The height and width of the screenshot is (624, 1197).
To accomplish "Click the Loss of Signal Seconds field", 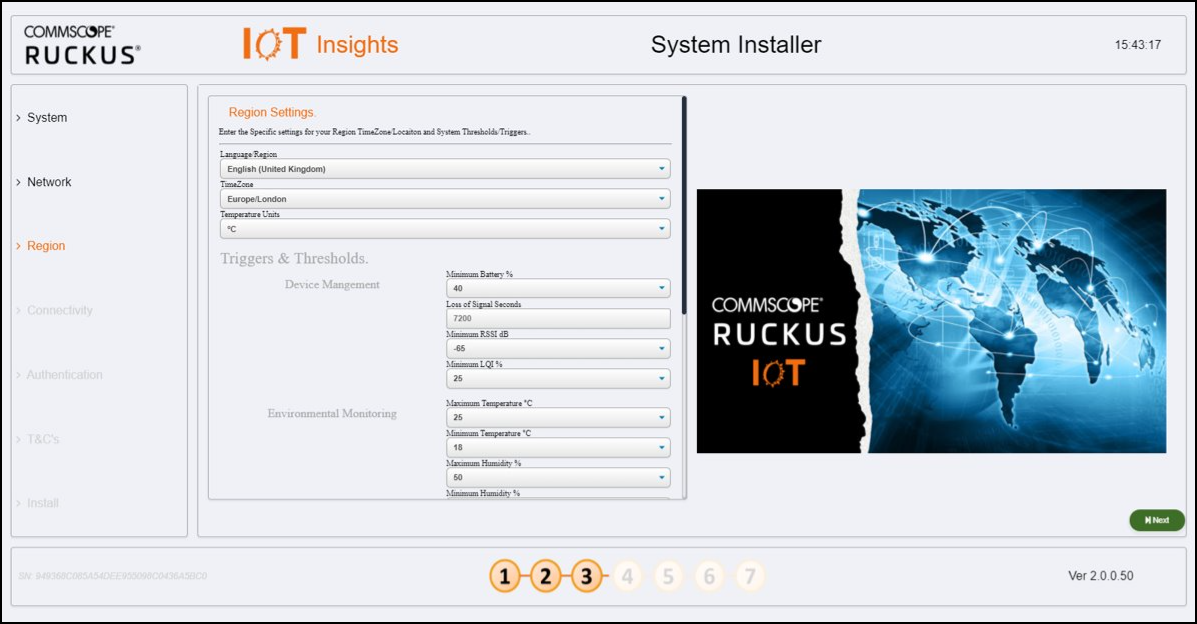I will point(558,318).
